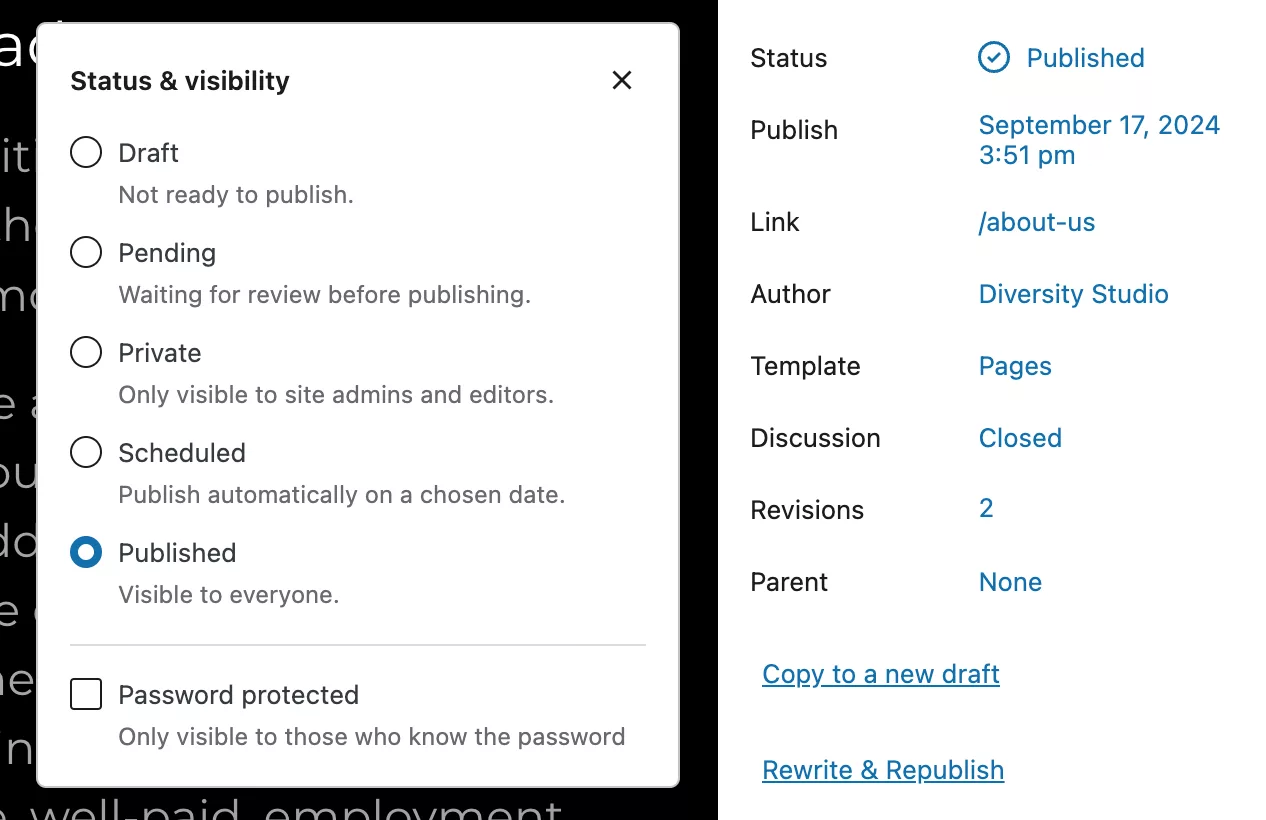Select the Pending status option
Viewport: 1266px width, 820px height.
tap(86, 253)
